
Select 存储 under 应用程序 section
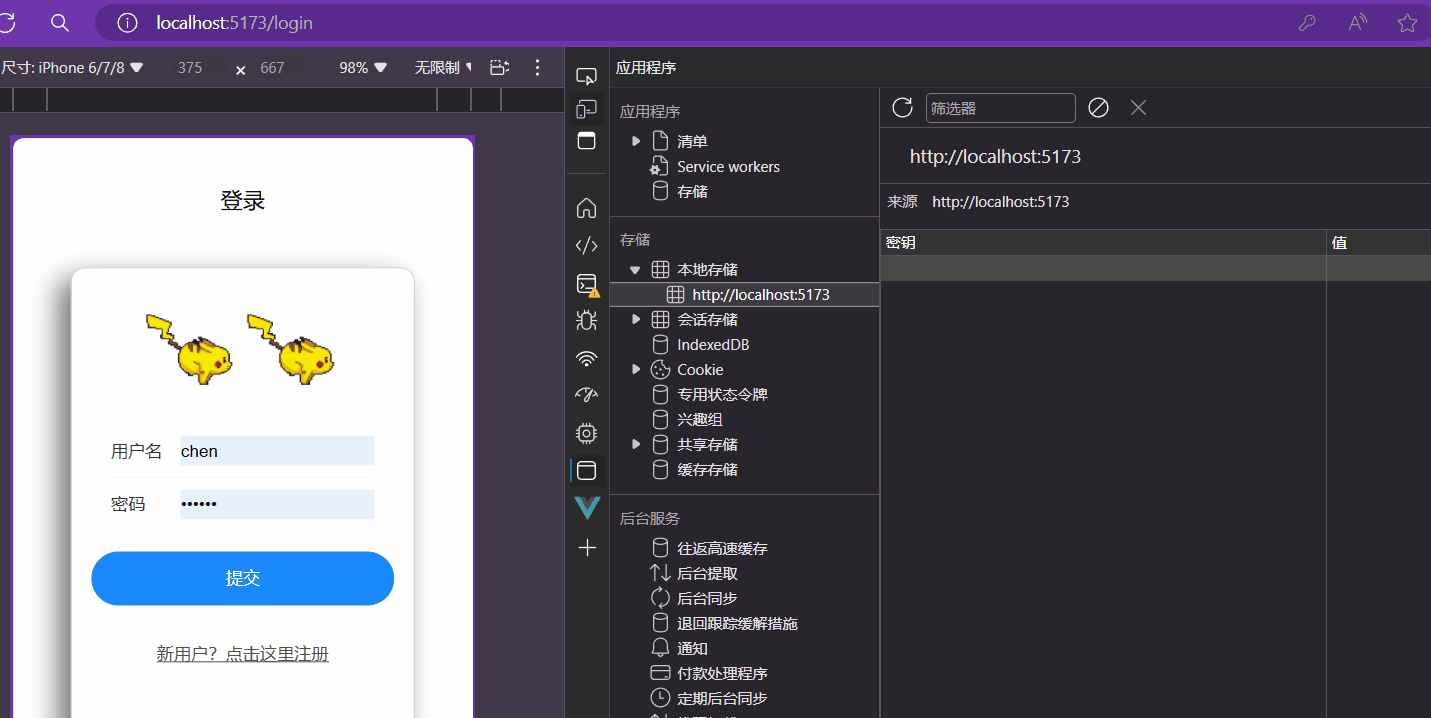pyautogui.click(x=692, y=192)
